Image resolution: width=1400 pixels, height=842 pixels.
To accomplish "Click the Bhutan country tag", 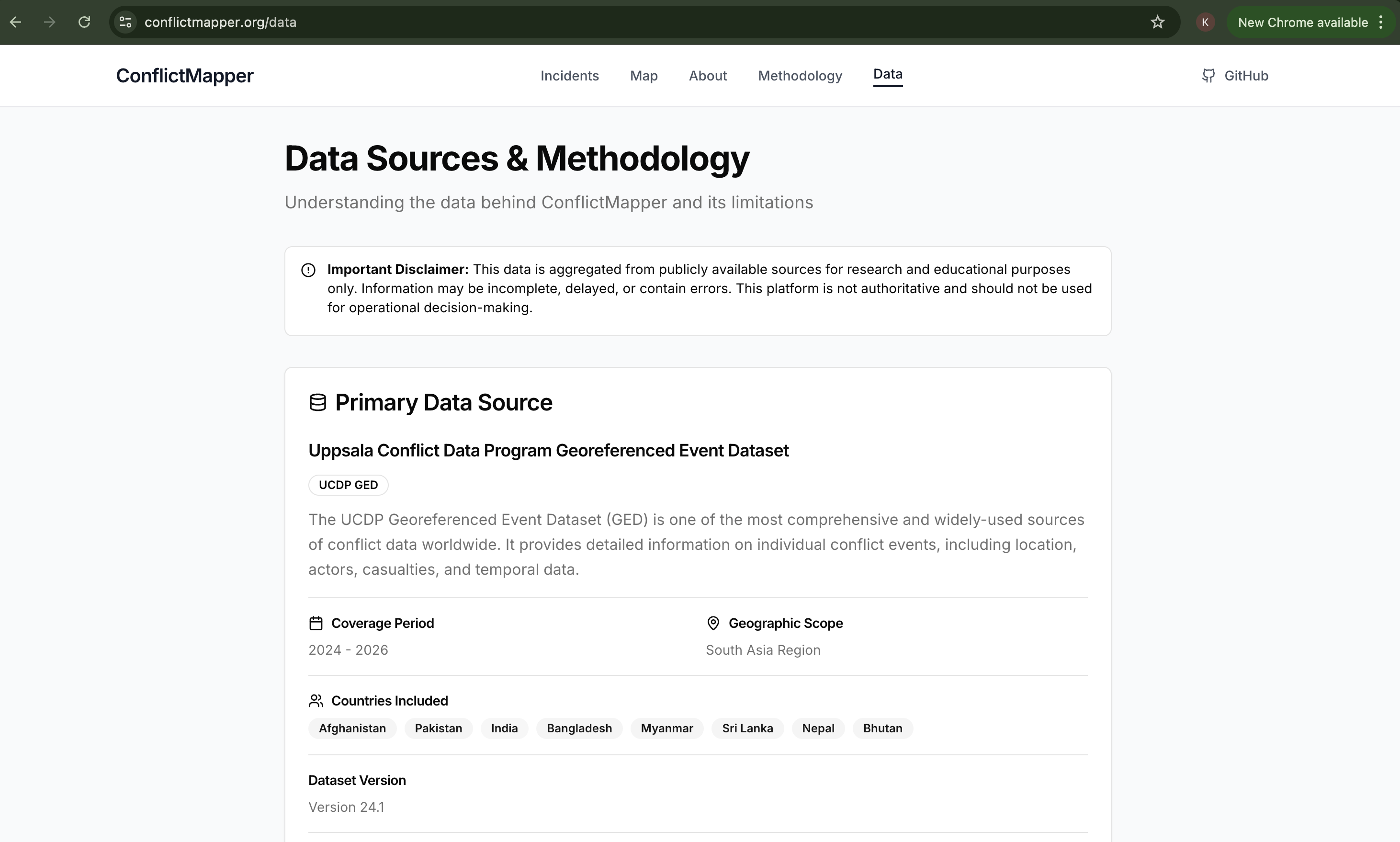I will [x=882, y=728].
